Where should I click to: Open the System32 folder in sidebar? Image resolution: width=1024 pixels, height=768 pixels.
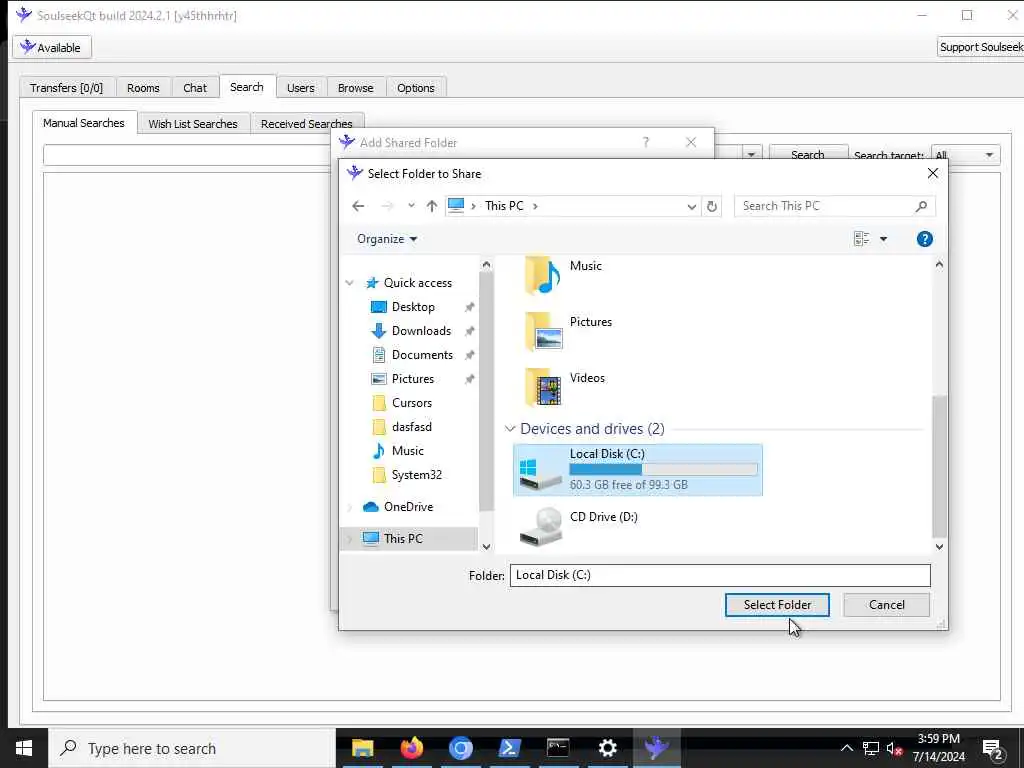416,475
